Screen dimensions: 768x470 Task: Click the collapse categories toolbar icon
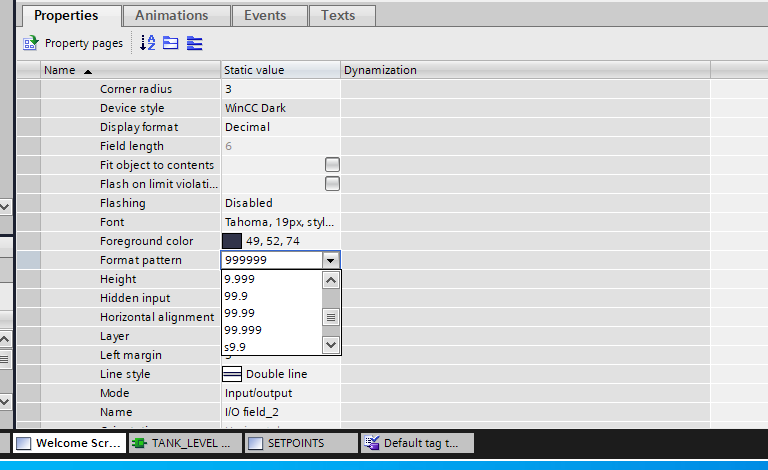click(x=171, y=43)
